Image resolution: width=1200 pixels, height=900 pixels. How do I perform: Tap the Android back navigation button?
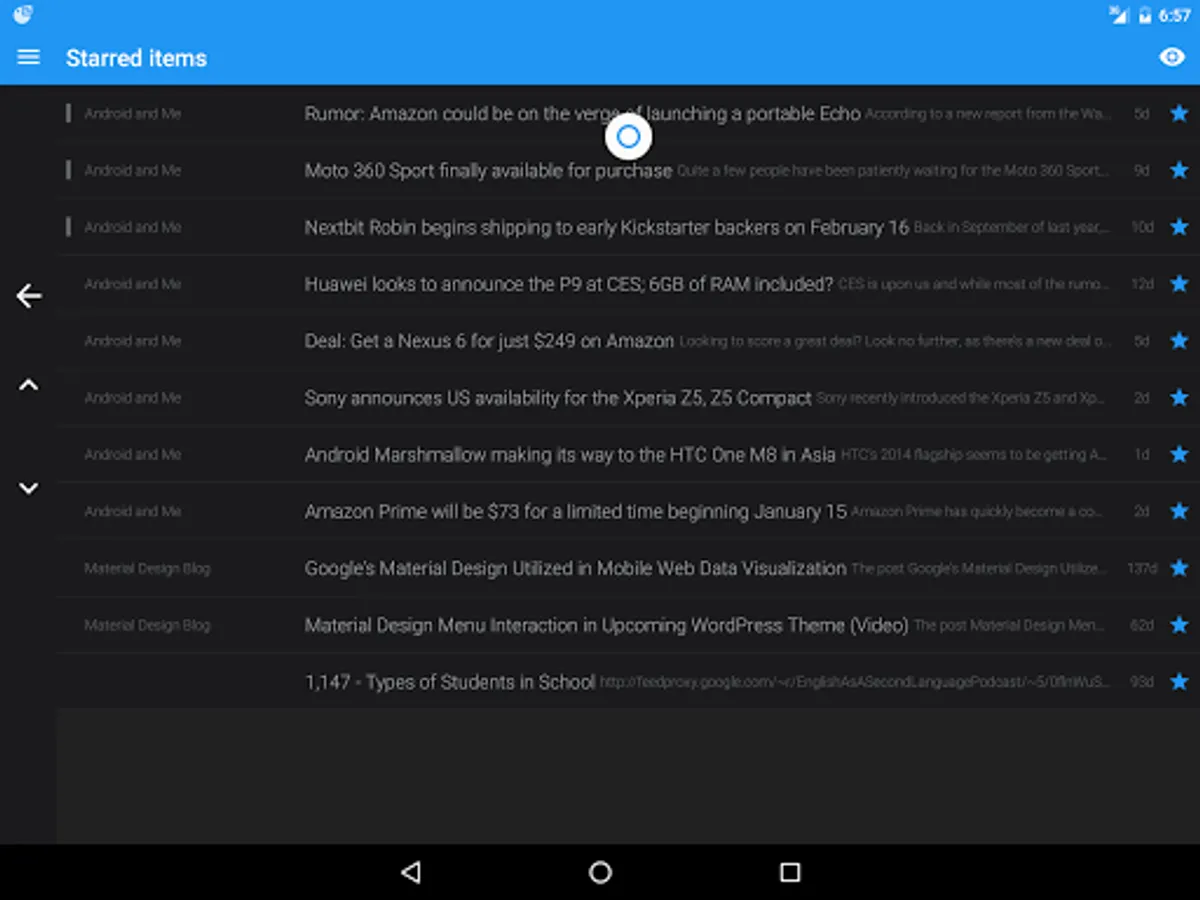[410, 872]
